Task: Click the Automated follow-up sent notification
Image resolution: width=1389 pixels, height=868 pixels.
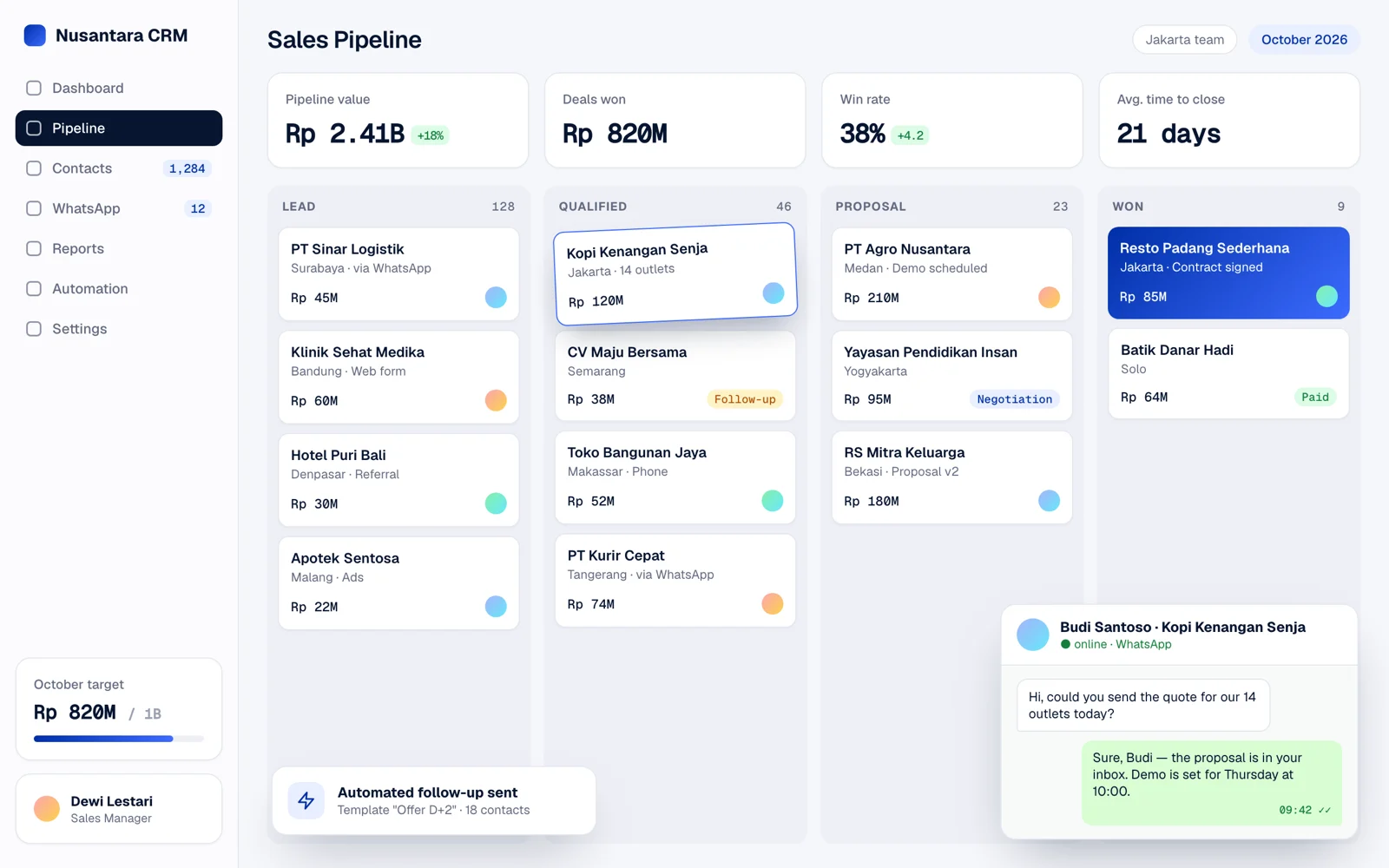Action: (434, 800)
